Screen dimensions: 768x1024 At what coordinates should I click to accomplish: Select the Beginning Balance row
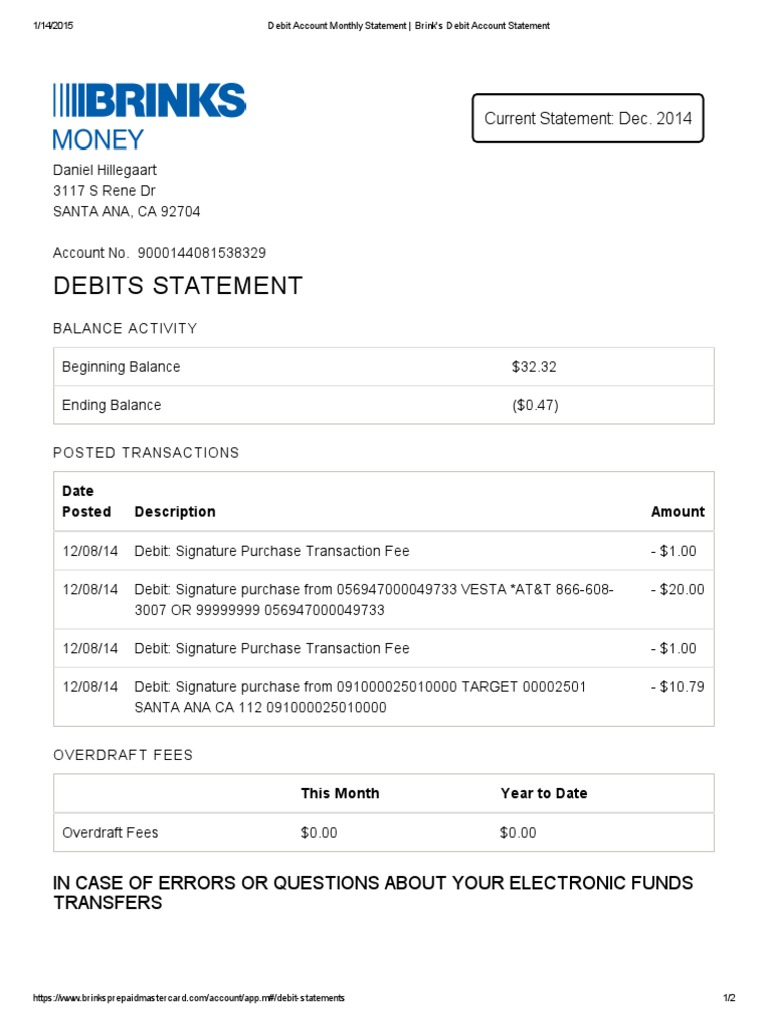pyautogui.click(x=384, y=367)
